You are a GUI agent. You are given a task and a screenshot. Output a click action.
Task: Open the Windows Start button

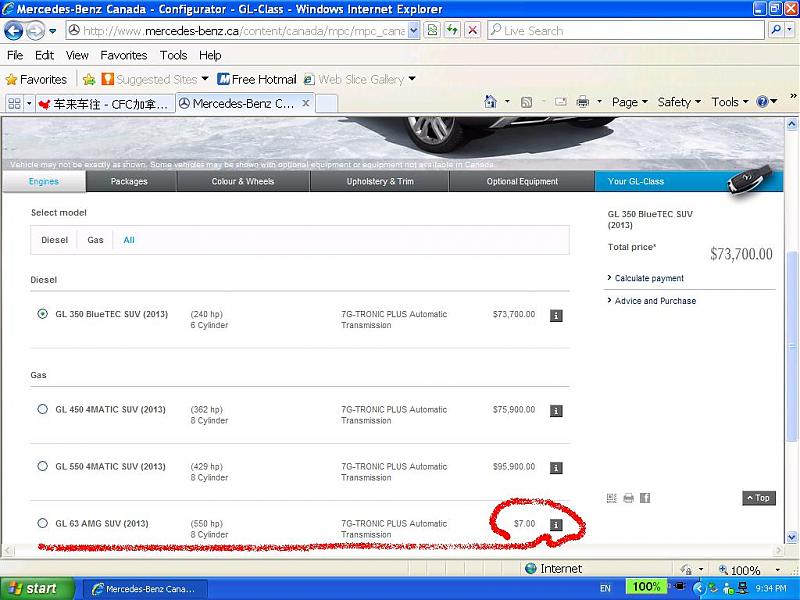click(35, 589)
